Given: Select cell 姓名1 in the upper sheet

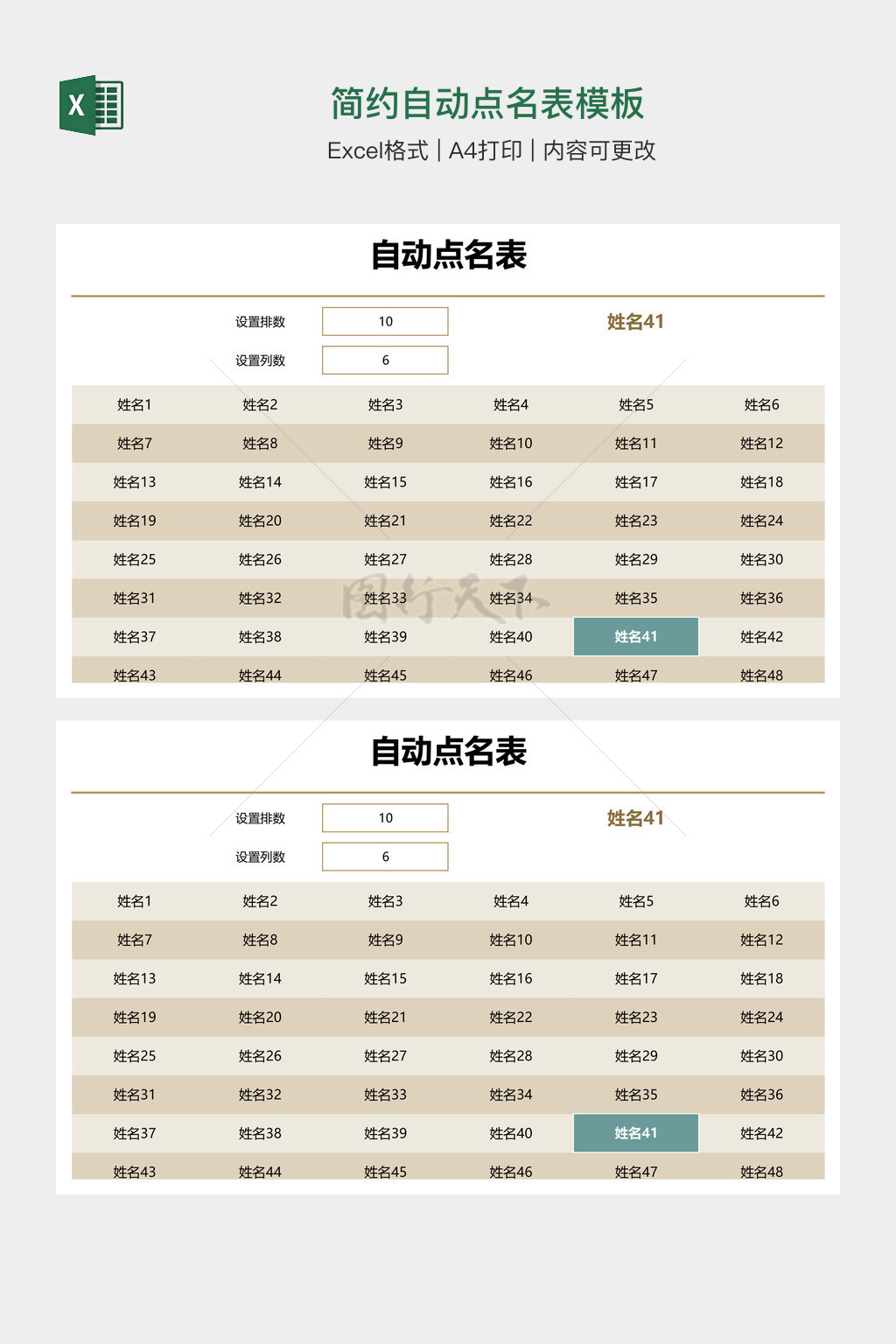Looking at the screenshot, I should [x=135, y=404].
